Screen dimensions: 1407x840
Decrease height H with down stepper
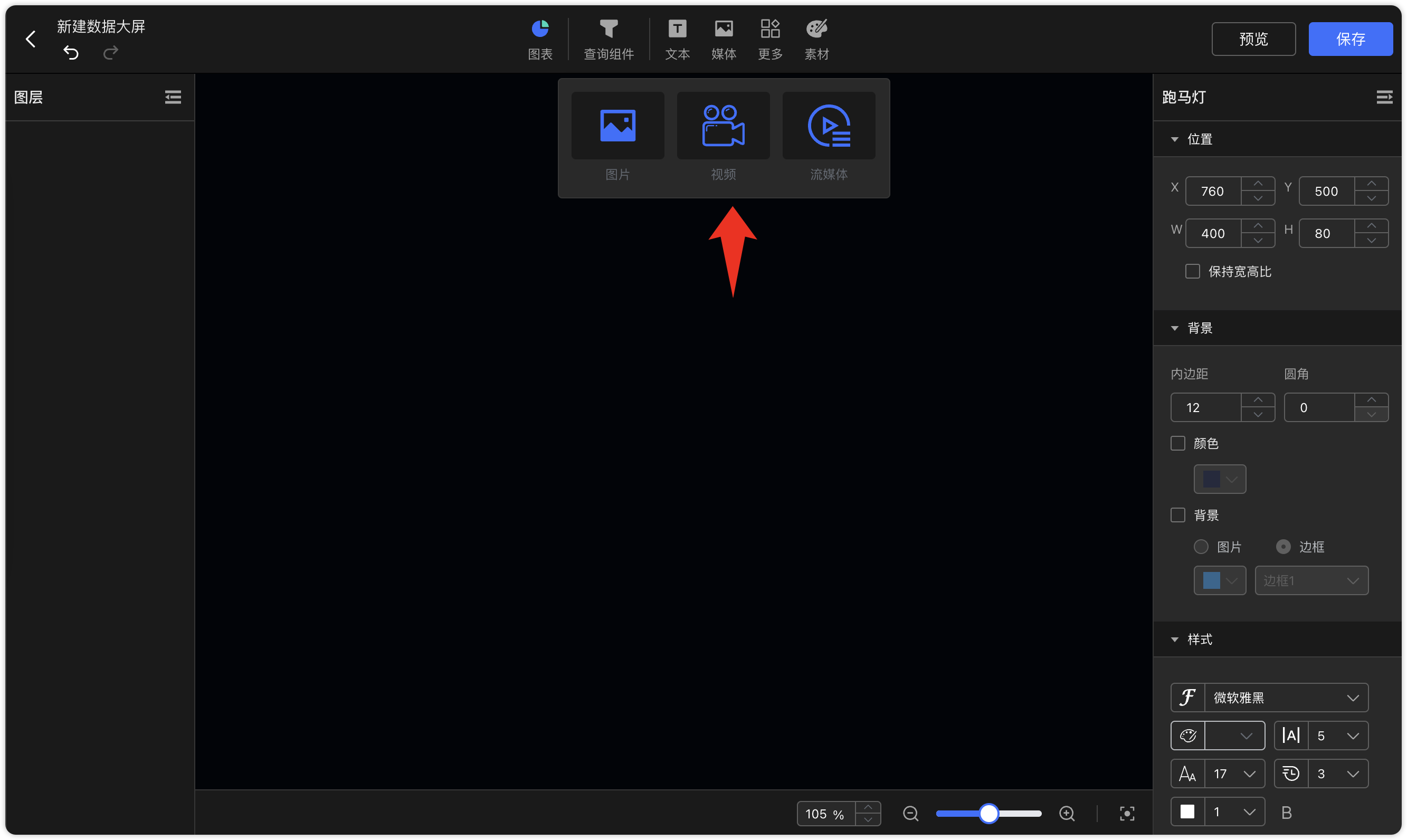point(1371,240)
